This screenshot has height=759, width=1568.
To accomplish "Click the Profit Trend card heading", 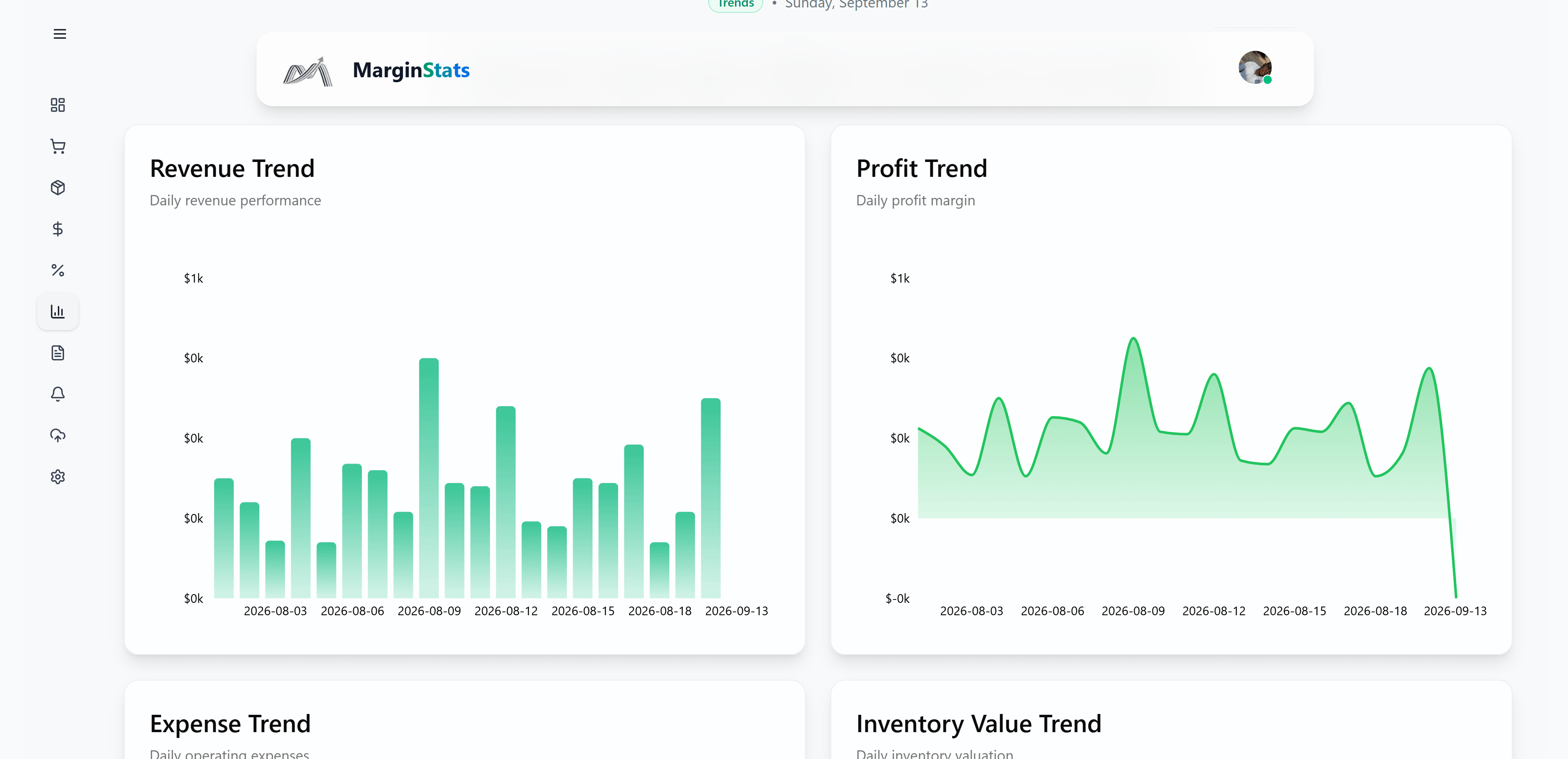I will coord(921,169).
